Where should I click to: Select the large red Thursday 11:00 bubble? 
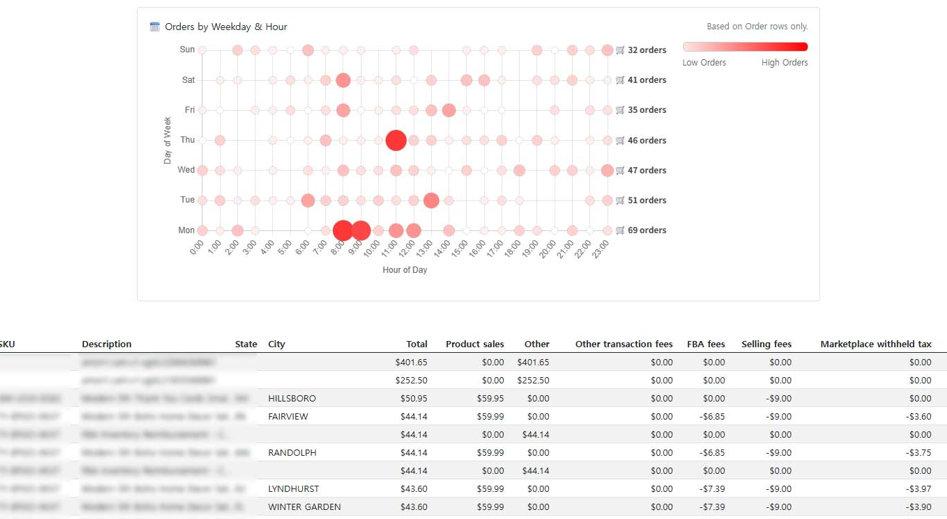(396, 141)
